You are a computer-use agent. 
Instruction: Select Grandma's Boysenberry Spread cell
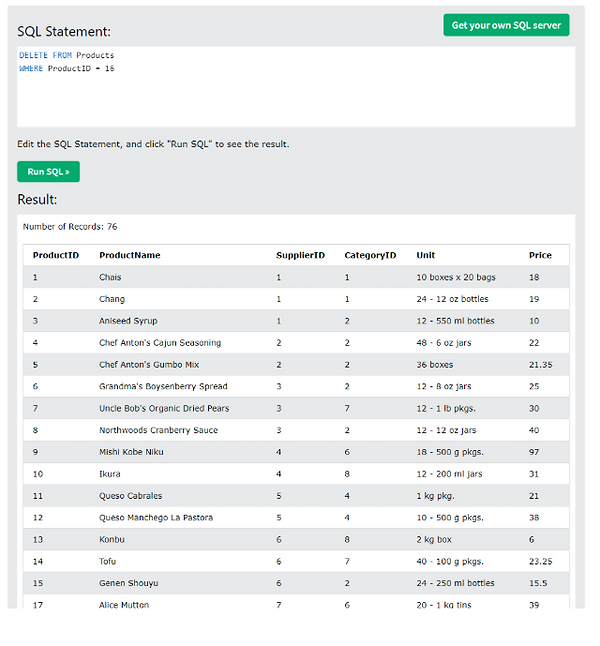tap(163, 386)
